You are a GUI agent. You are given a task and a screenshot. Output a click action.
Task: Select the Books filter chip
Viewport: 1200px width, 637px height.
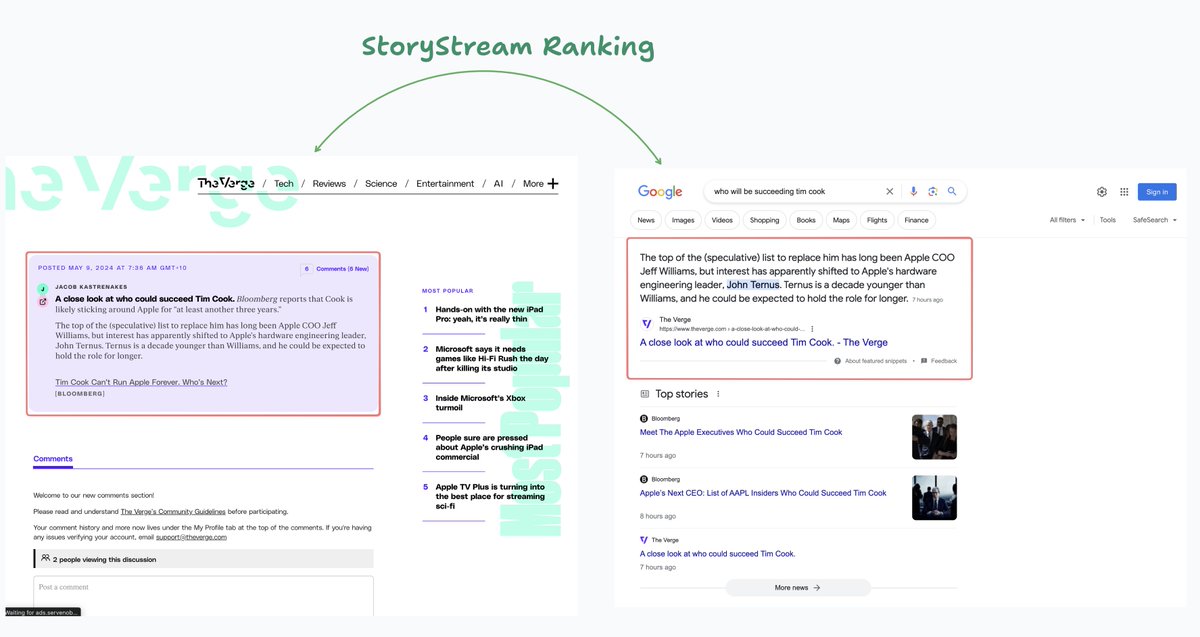[806, 220]
